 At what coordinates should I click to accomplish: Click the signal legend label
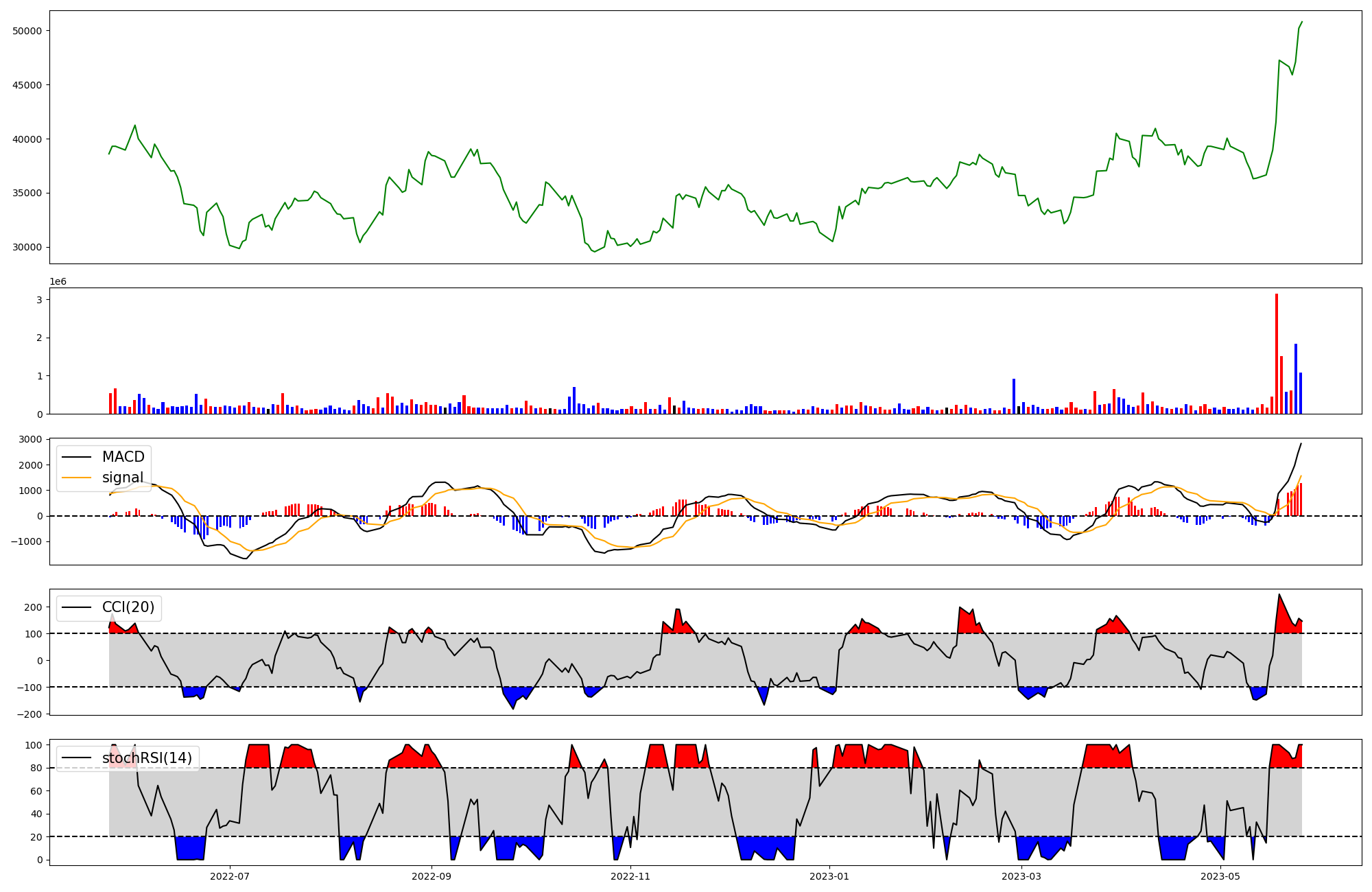coord(123,478)
